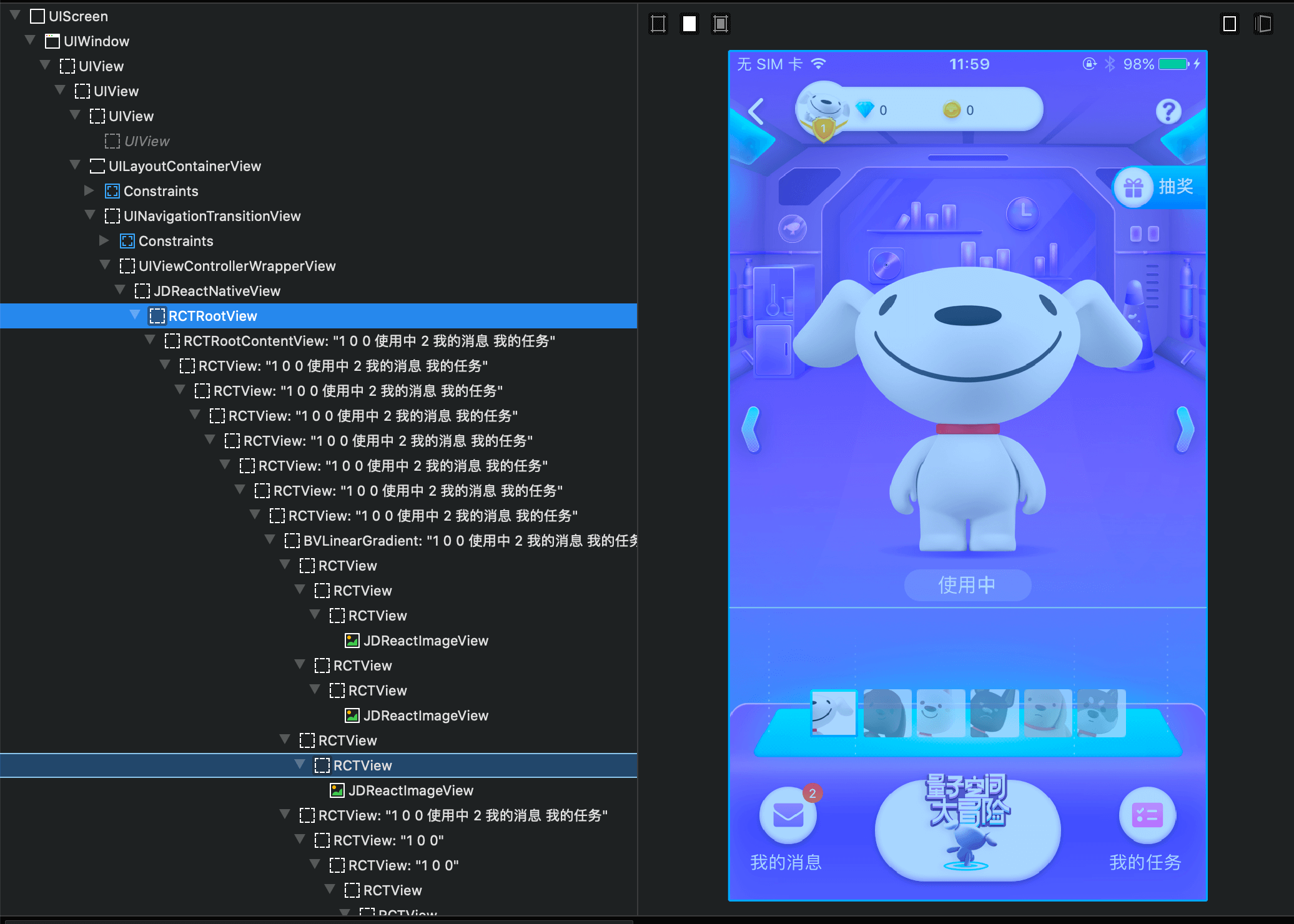Open the 抽奖 gift lottery button
Viewport: 1294px width, 924px height.
(1159, 187)
